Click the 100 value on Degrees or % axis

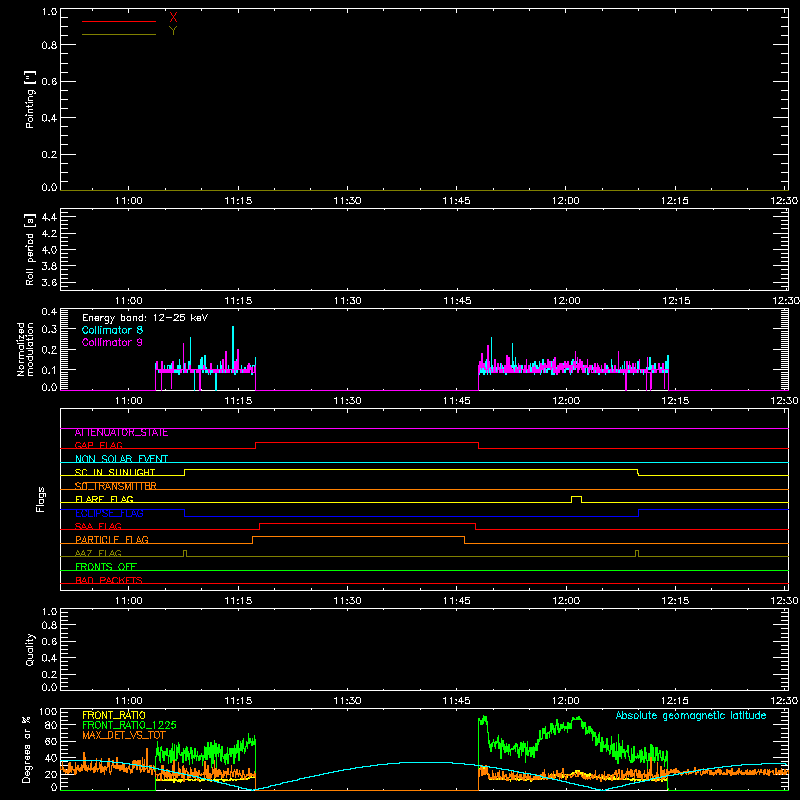point(48,712)
